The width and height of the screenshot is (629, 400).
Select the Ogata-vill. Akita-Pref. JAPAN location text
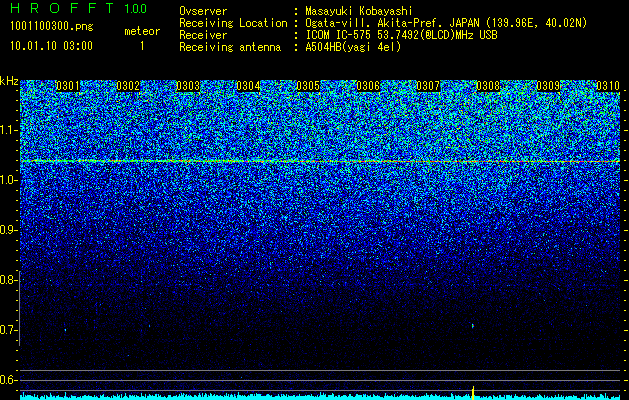pos(446,23)
